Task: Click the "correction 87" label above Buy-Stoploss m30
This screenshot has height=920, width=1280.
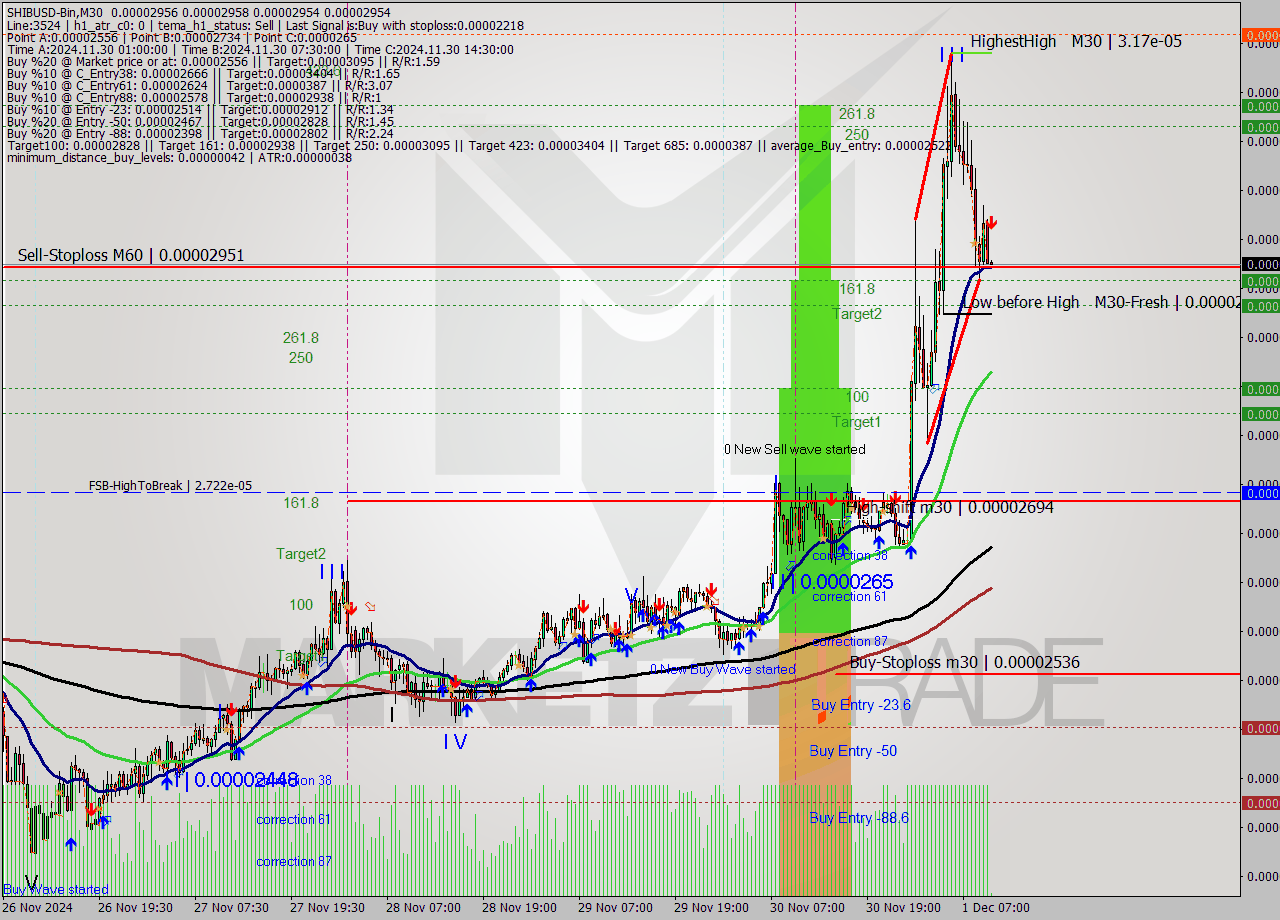Action: point(850,641)
